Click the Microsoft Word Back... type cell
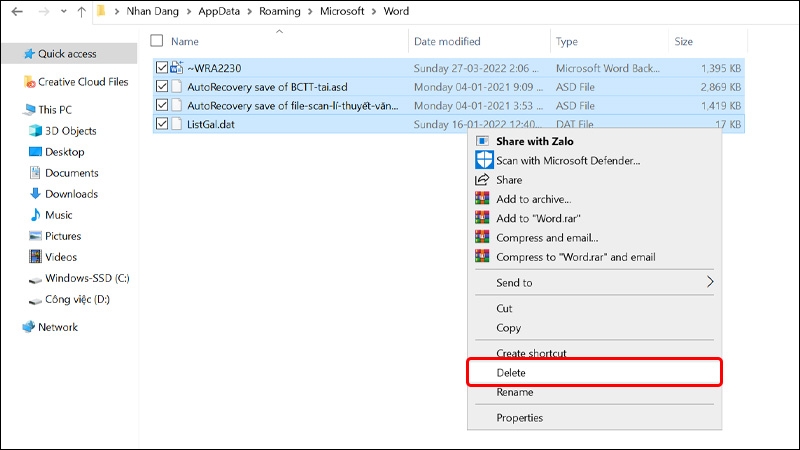 pyautogui.click(x=607, y=68)
